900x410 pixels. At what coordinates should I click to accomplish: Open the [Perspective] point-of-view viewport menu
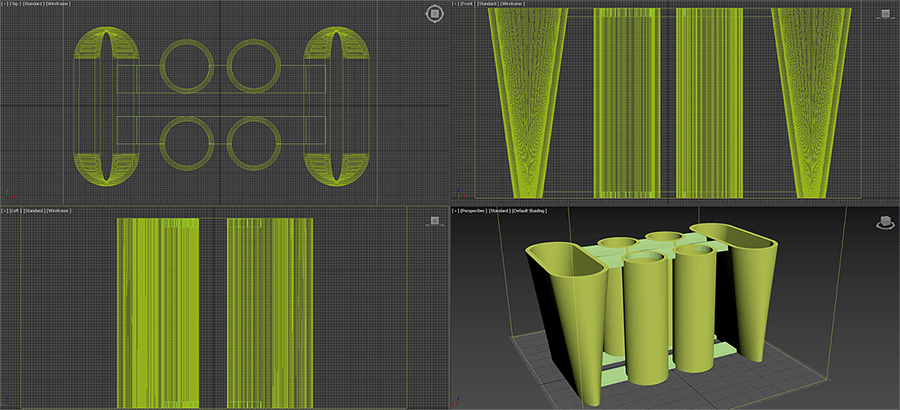[x=474, y=211]
